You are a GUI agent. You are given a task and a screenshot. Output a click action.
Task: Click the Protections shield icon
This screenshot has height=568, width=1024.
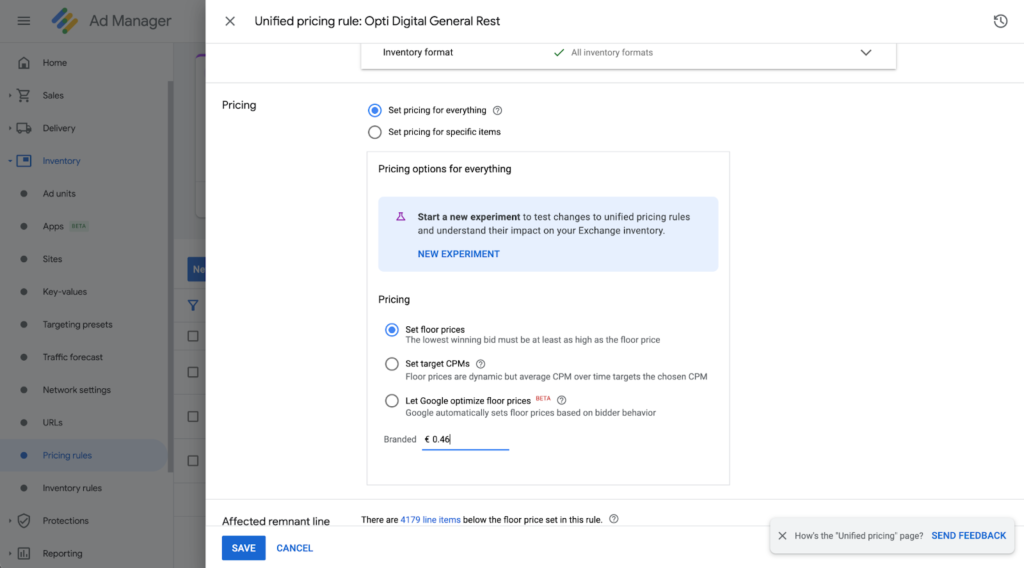[24, 521]
